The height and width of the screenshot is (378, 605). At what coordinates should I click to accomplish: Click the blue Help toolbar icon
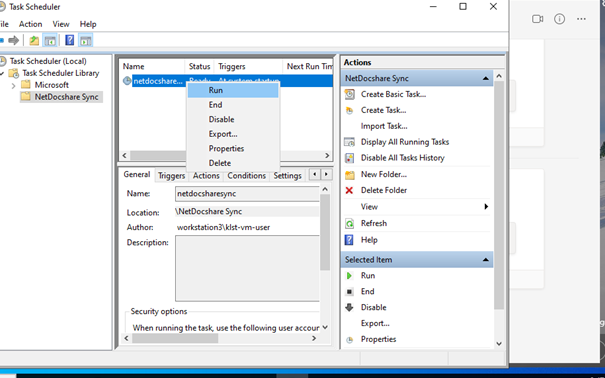tap(69, 40)
